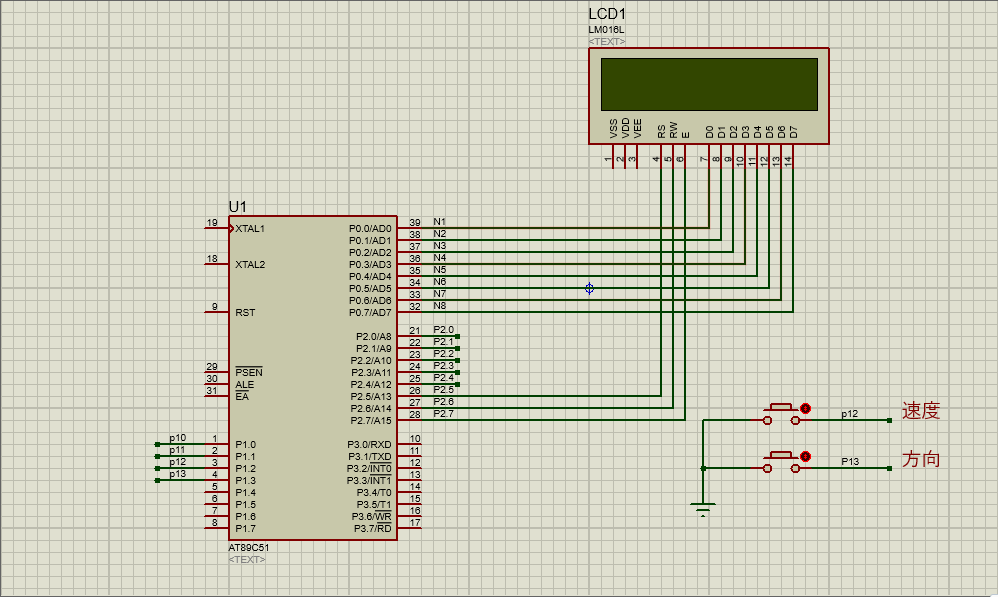Click the RS pin label on the LCD
The height and width of the screenshot is (597, 998).
click(x=661, y=131)
